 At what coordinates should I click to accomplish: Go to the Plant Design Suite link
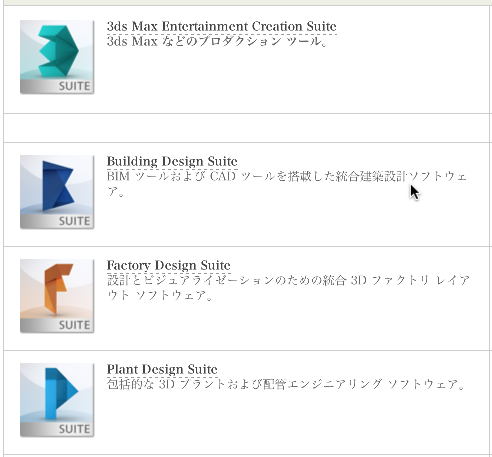pyautogui.click(x=162, y=369)
